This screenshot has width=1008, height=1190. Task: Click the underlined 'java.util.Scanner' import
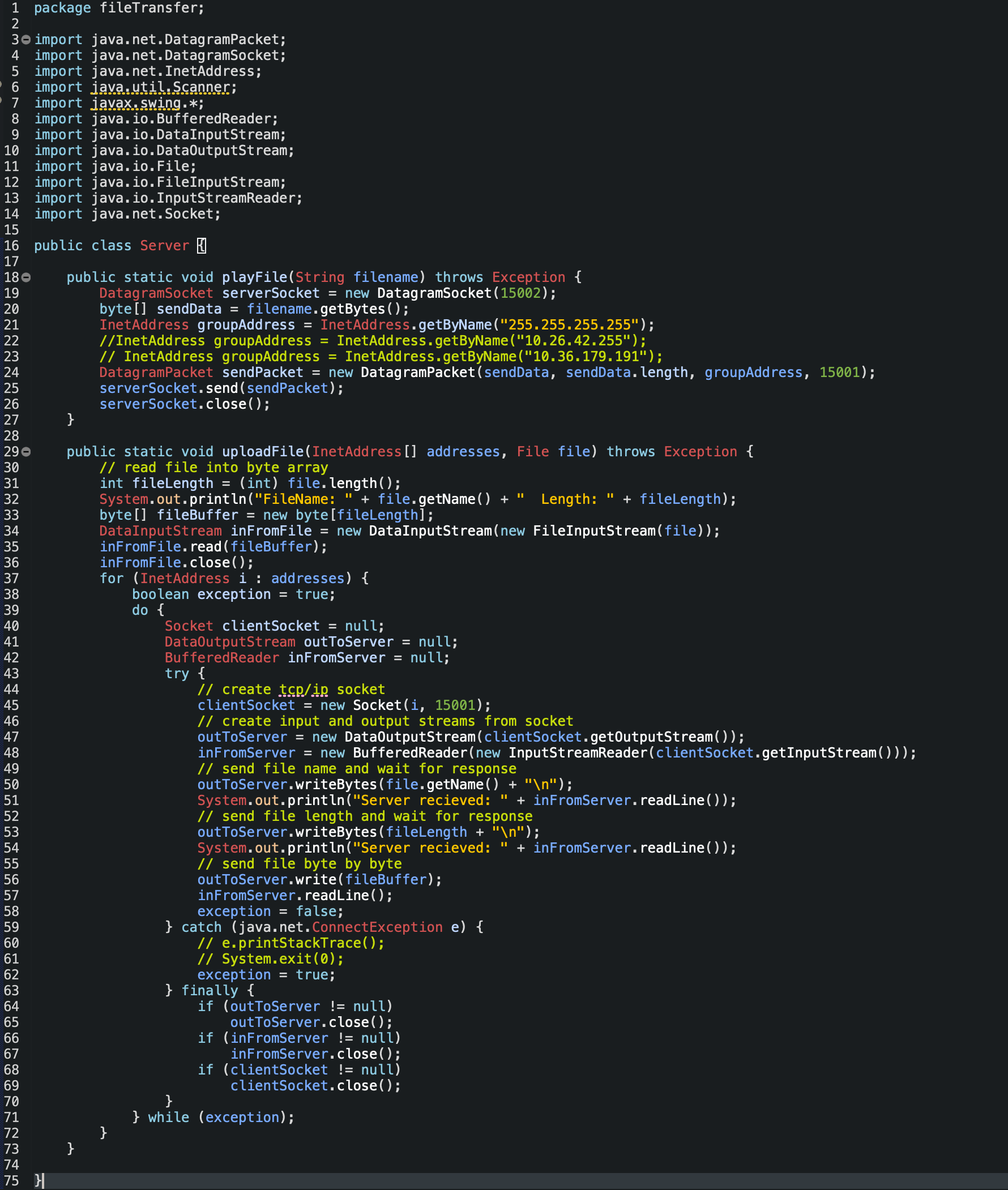point(161,87)
